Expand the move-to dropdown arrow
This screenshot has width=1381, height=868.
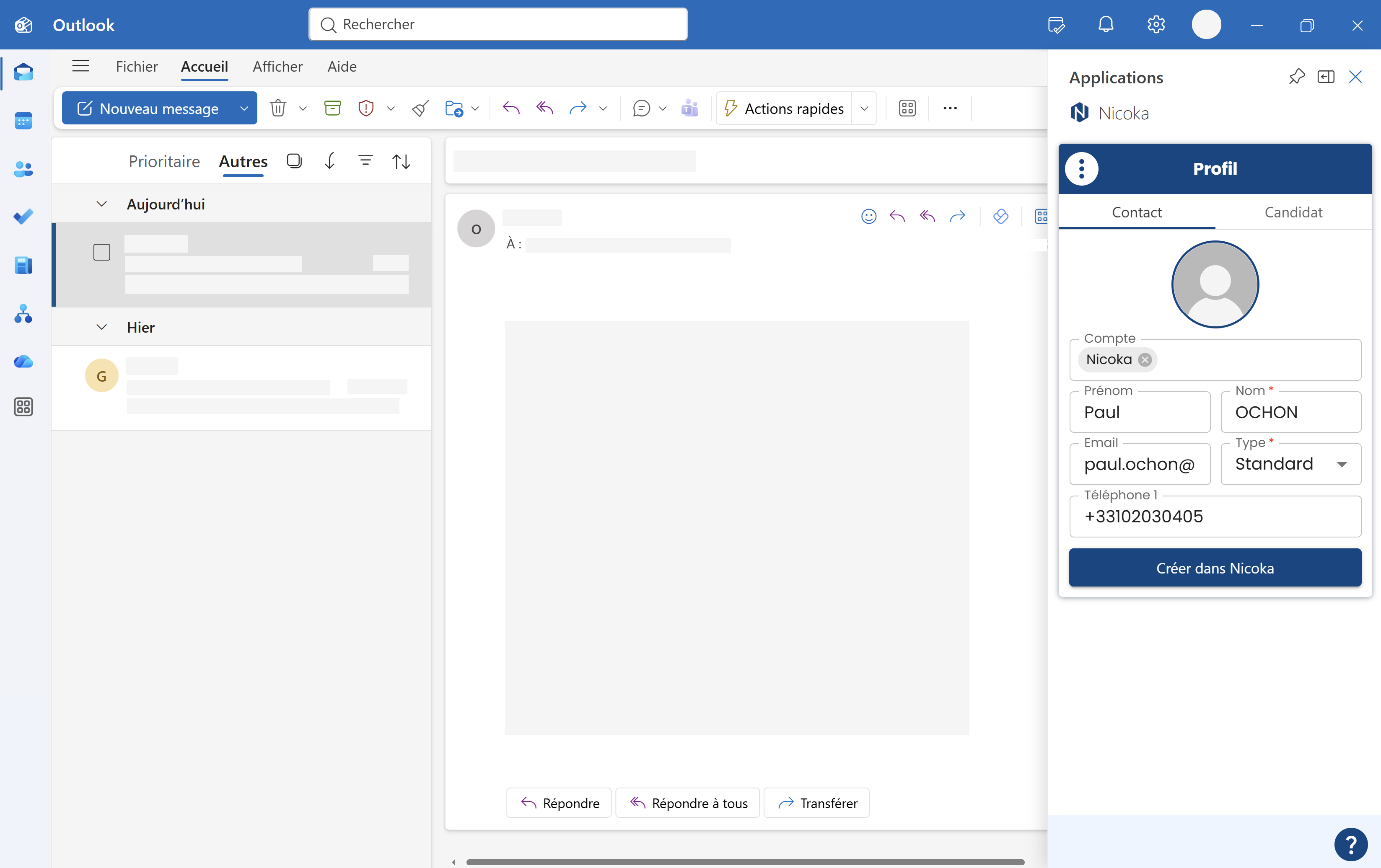pos(475,108)
